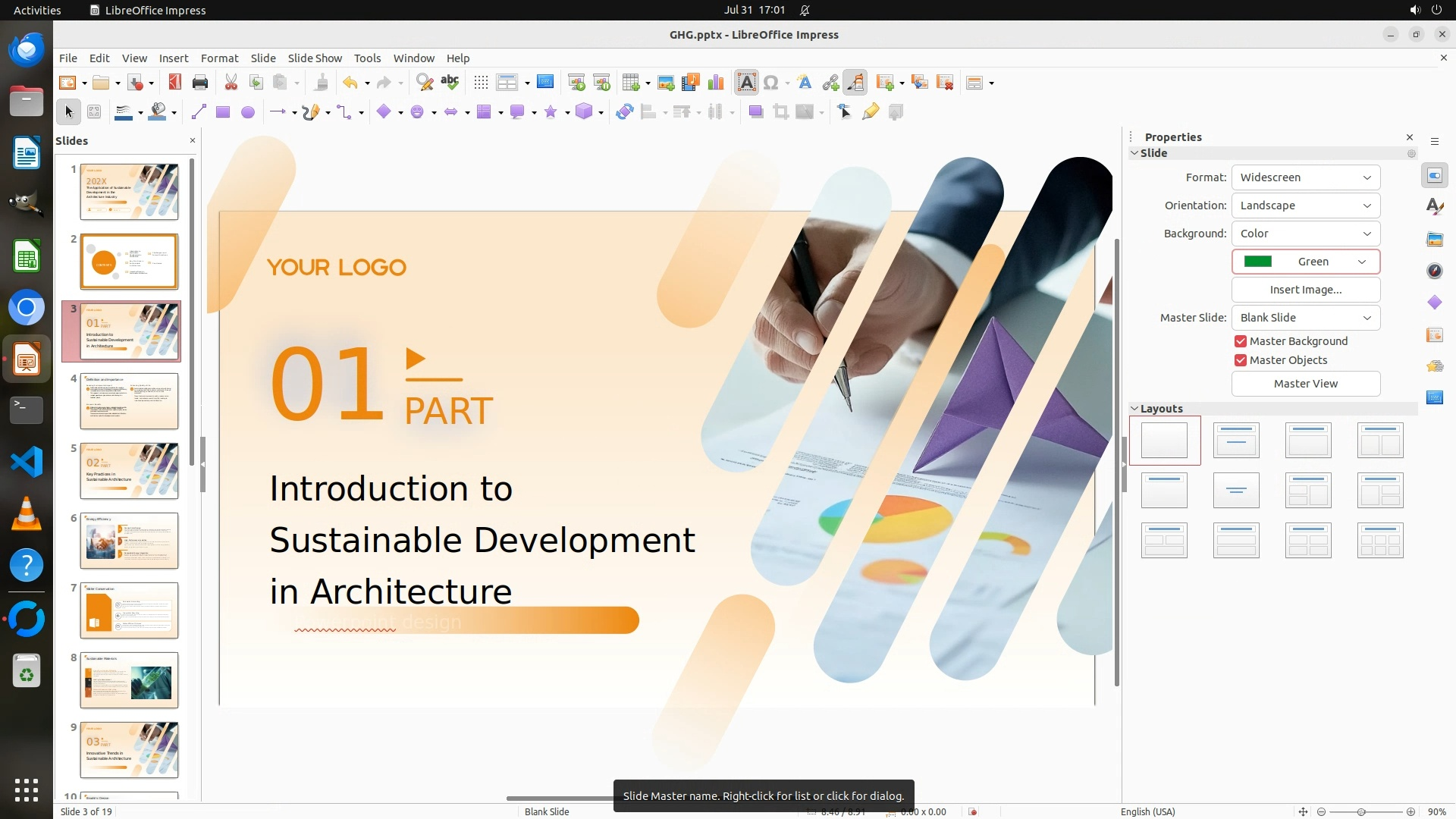This screenshot has width=1456, height=819.
Task: Click the Master View button
Action: (1305, 384)
